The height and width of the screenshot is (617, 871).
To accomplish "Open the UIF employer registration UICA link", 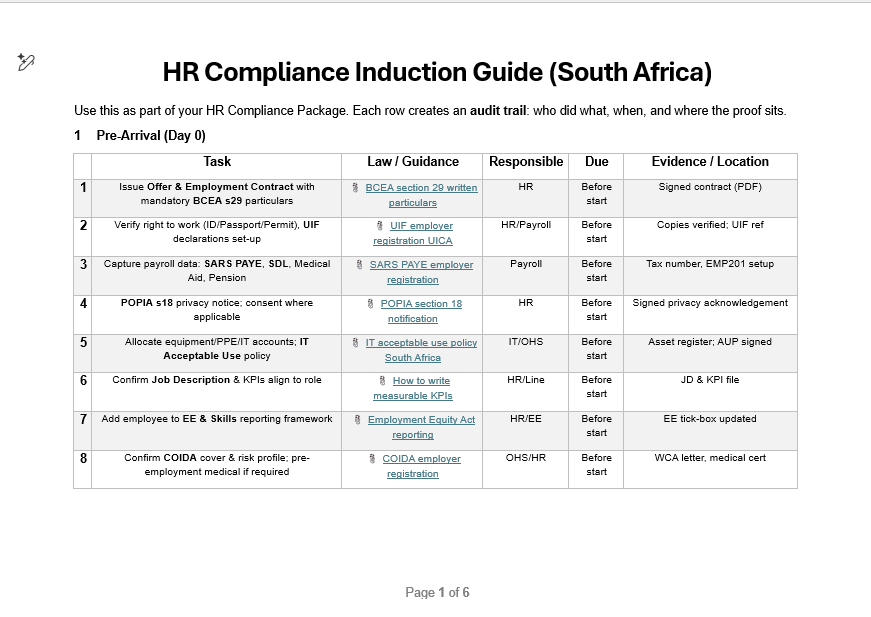I will click(421, 227).
